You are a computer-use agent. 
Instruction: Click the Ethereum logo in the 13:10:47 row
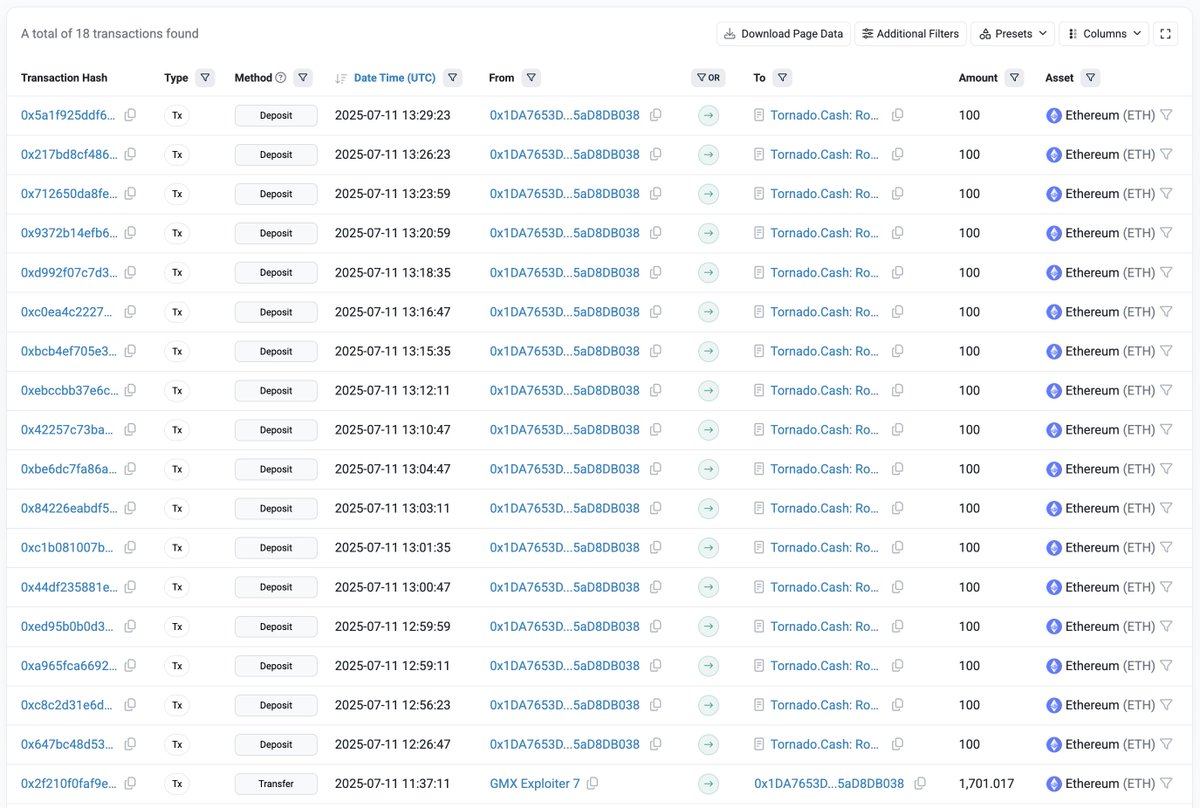click(1054, 430)
